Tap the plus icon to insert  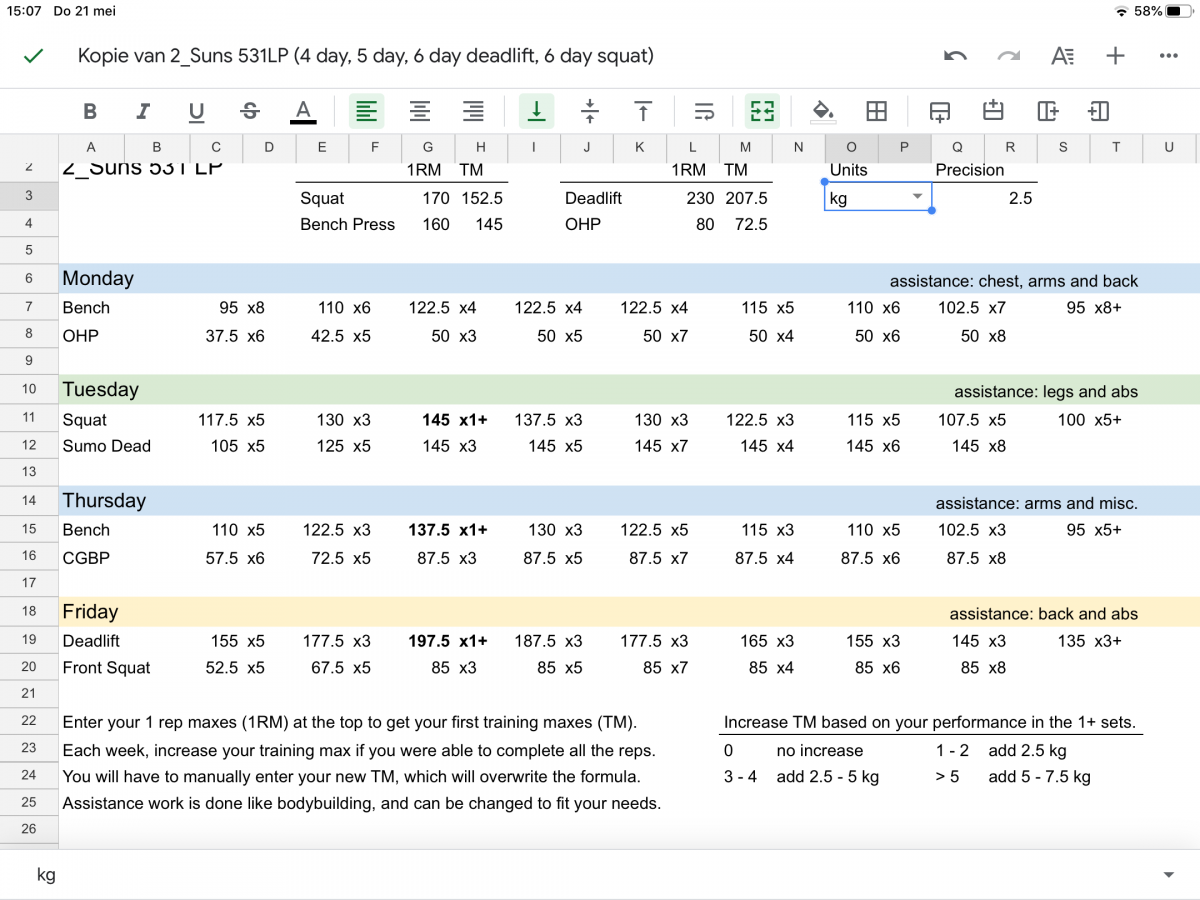[1115, 56]
